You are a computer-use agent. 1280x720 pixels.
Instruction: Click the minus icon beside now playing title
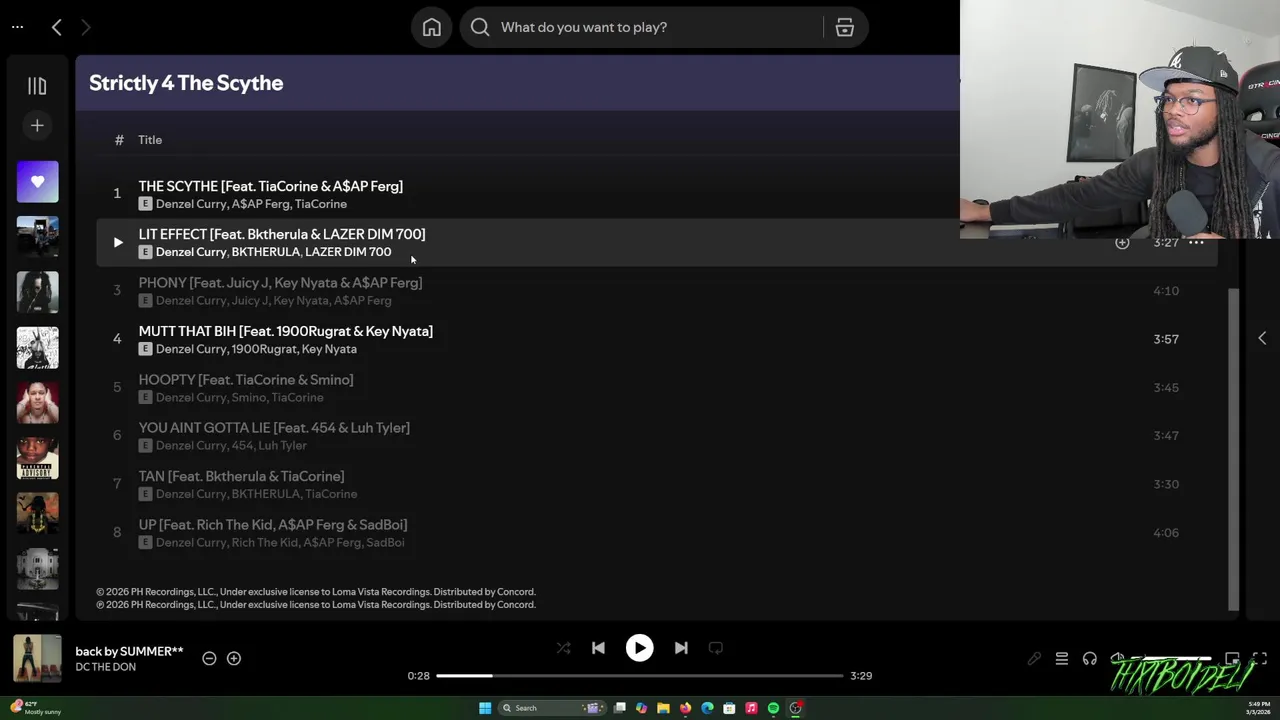click(209, 658)
